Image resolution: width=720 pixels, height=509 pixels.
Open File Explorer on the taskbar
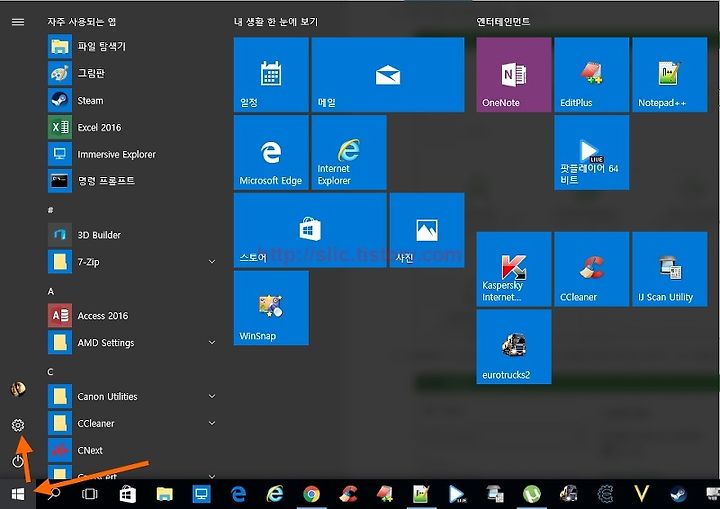(x=164, y=494)
